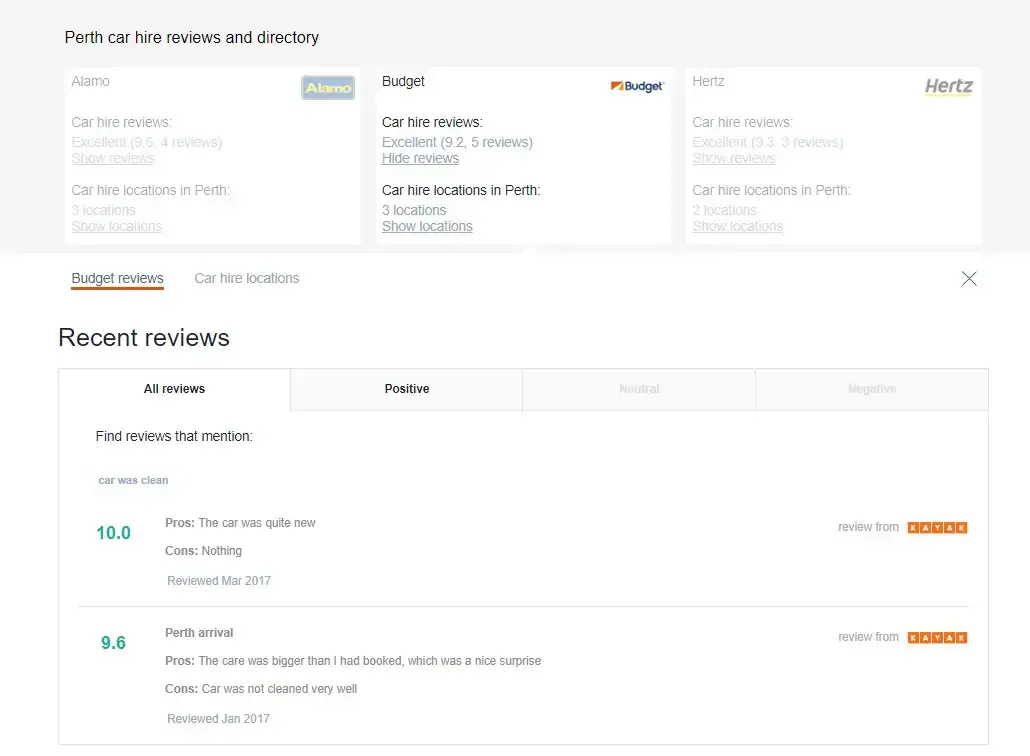Click 'Excellent (9.2, 5 reviews)' rating text
The image size is (1030, 756).
(457, 142)
